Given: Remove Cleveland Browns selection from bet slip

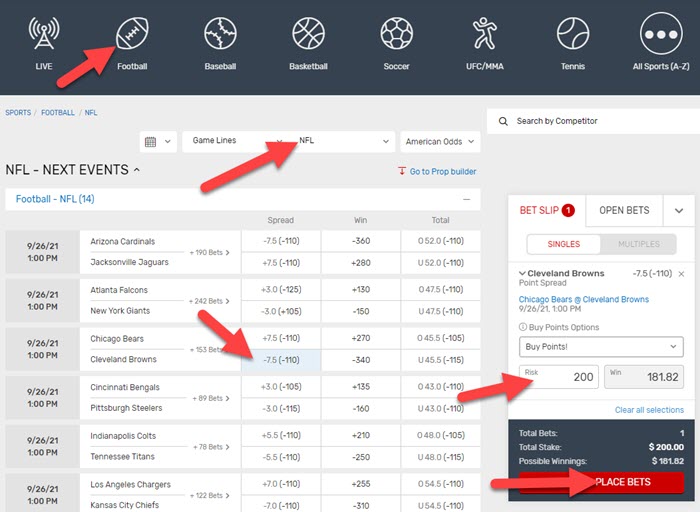Looking at the screenshot, I should (x=681, y=273).
